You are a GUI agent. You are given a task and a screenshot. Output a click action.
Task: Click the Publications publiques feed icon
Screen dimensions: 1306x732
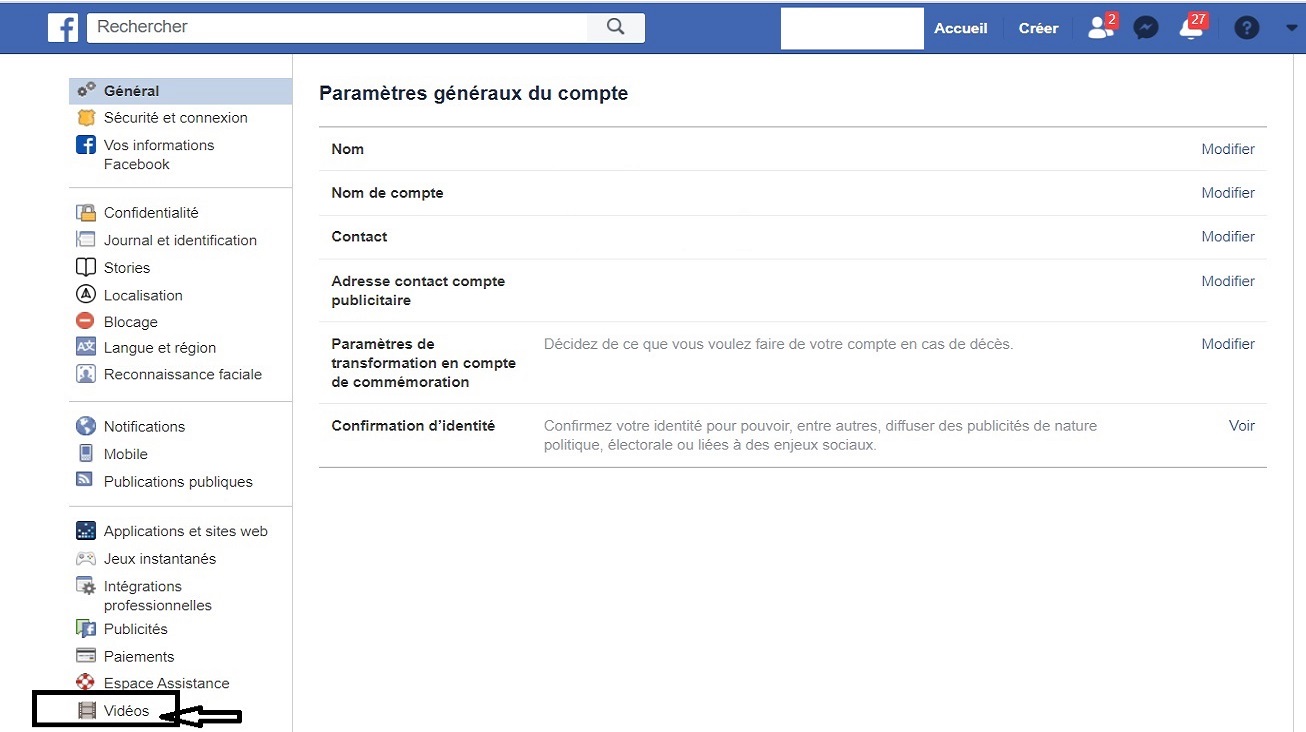(x=86, y=480)
